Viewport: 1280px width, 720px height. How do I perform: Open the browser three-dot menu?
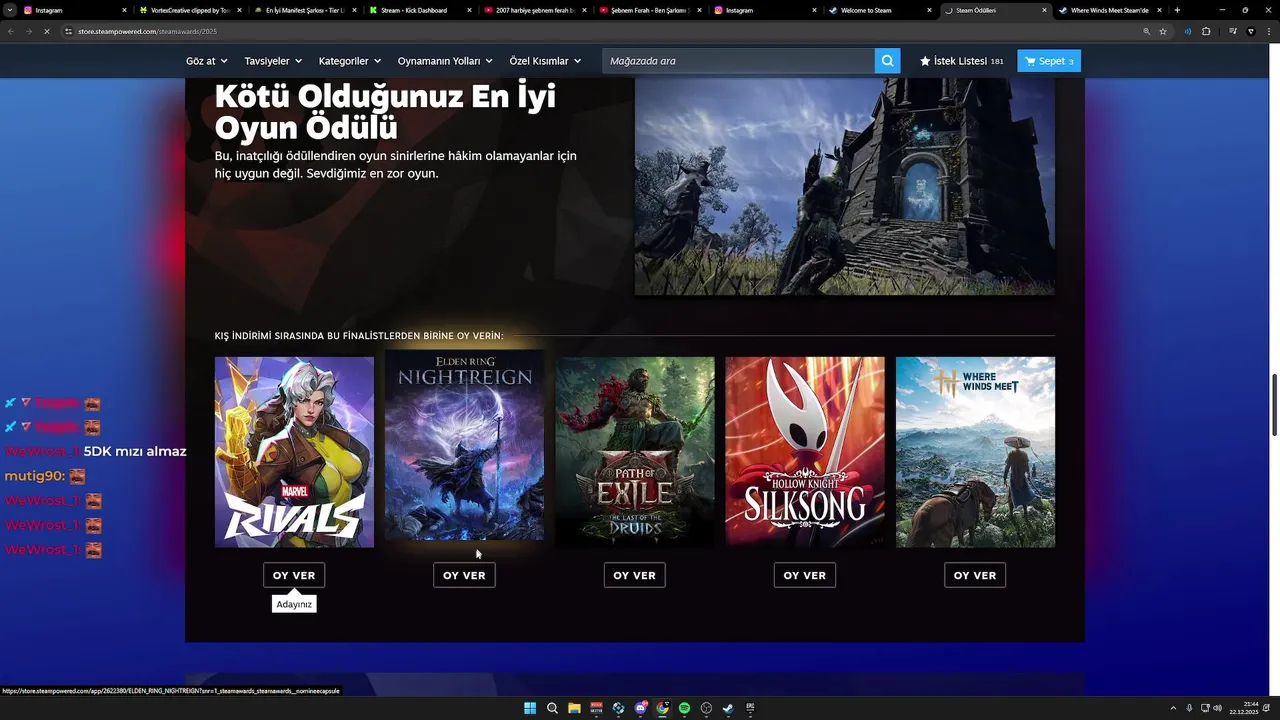1269,31
